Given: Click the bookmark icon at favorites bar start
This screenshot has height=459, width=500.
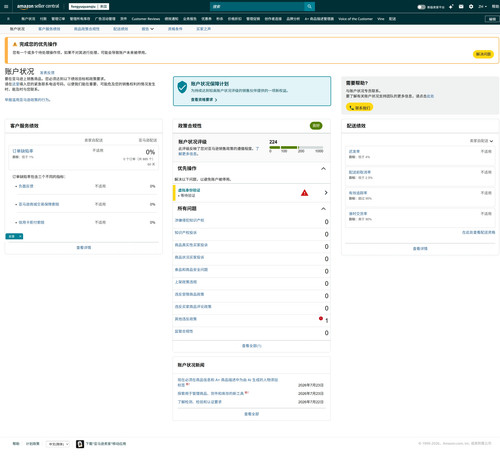Looking at the screenshot, I should 8,19.
